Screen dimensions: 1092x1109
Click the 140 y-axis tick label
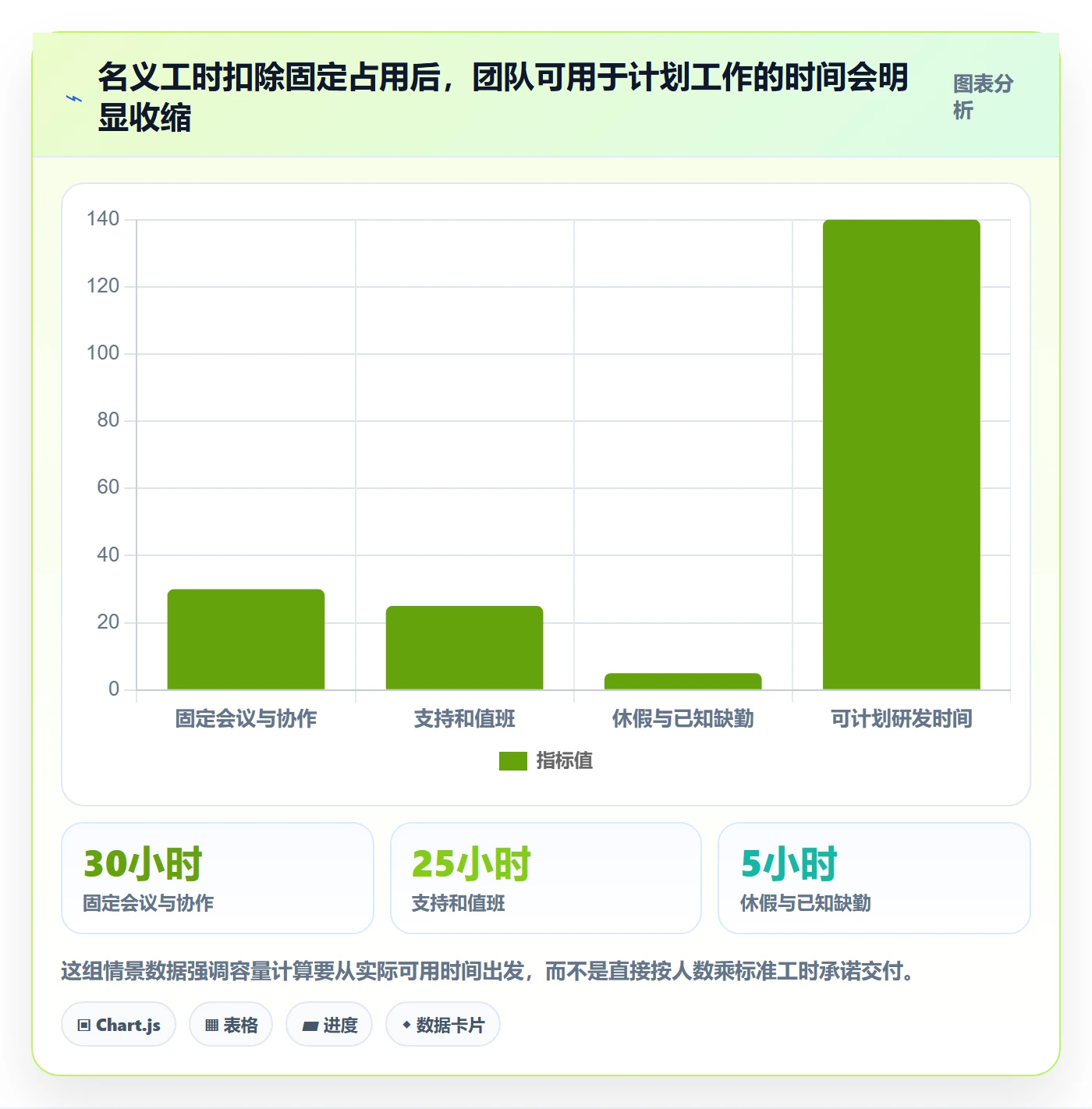(103, 219)
